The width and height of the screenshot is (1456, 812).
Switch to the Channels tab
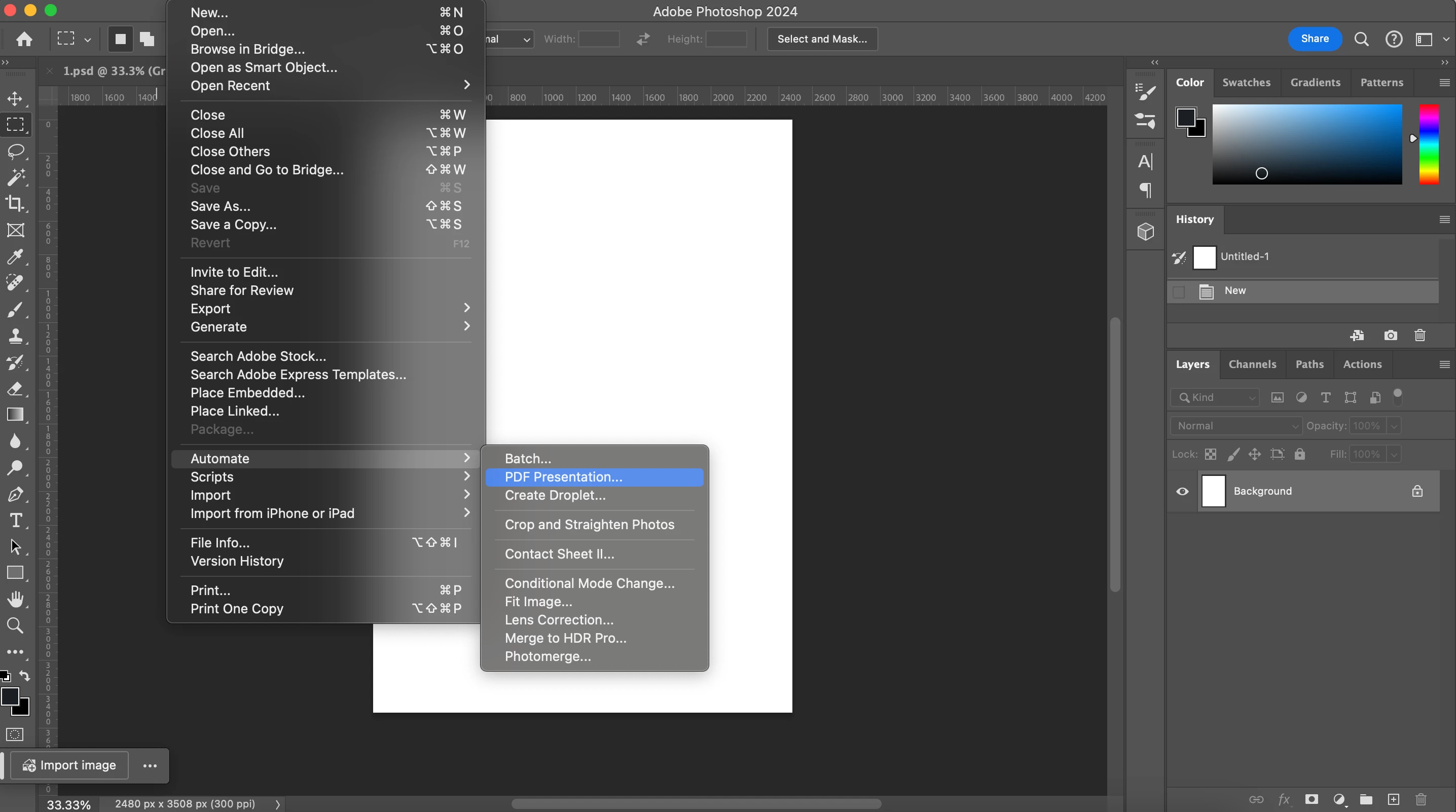pyautogui.click(x=1252, y=364)
